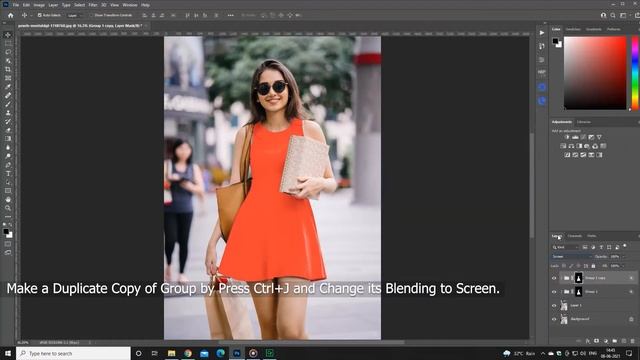The width and height of the screenshot is (640, 360).
Task: Hide the Group 1 copy layer
Action: pos(554,278)
